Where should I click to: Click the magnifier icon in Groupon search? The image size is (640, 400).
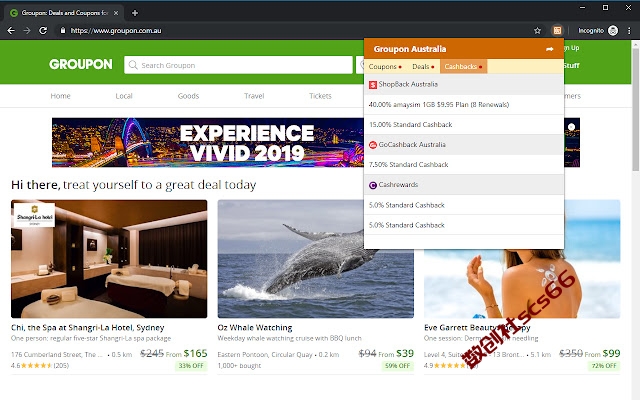[x=133, y=65]
